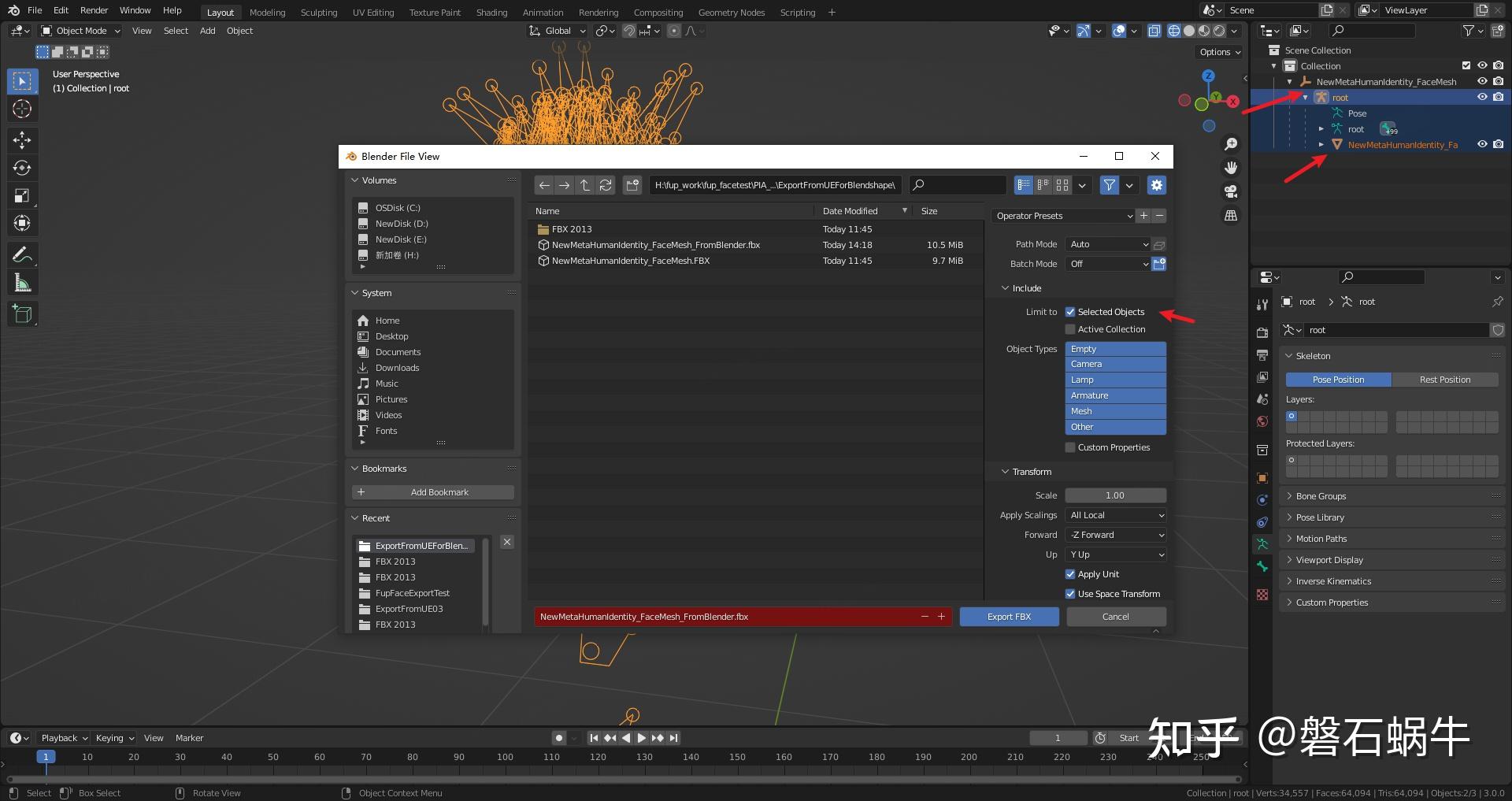Toggle camera view in viewport

1231,191
